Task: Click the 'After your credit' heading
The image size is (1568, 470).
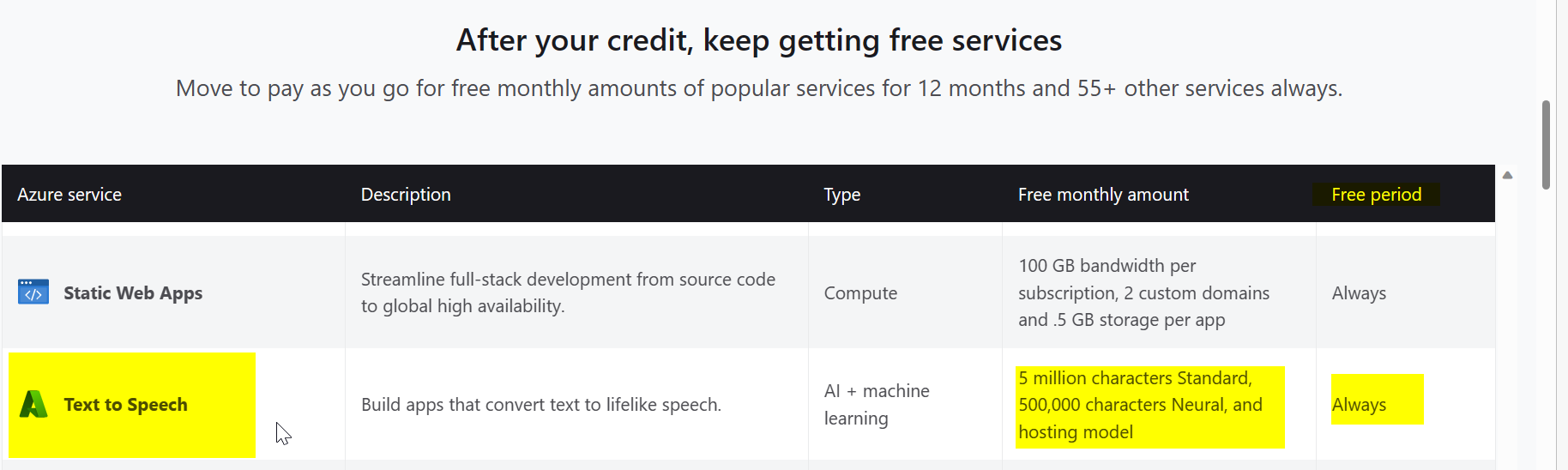Action: (x=759, y=40)
